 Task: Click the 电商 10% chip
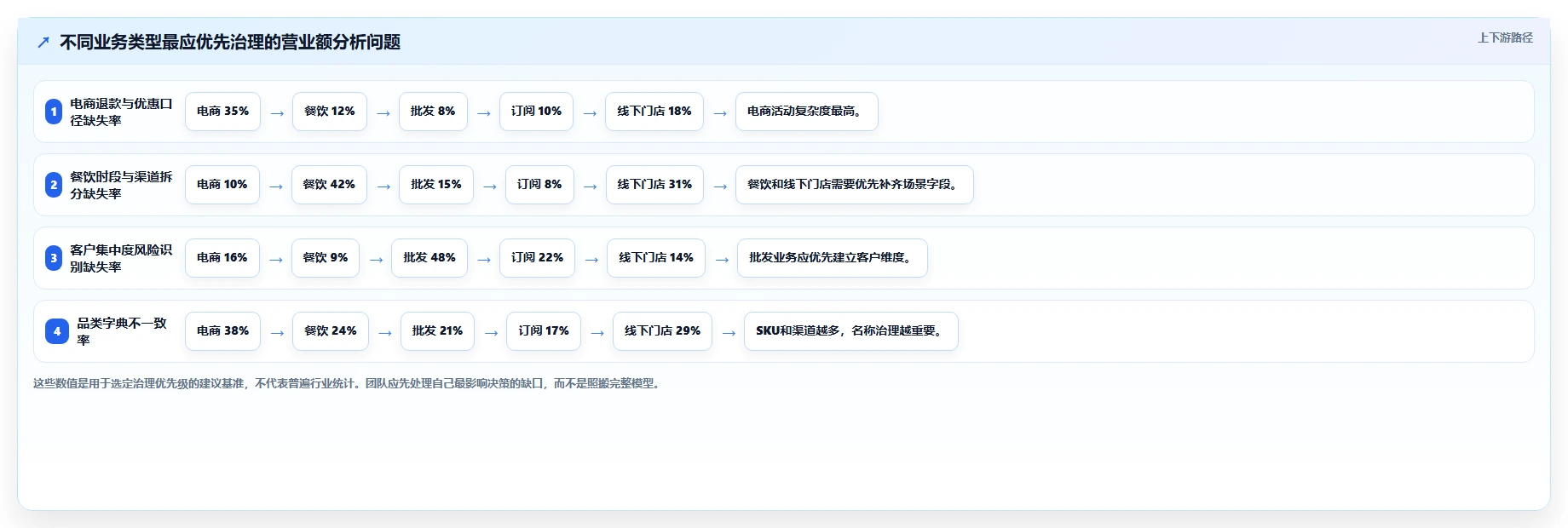222,185
